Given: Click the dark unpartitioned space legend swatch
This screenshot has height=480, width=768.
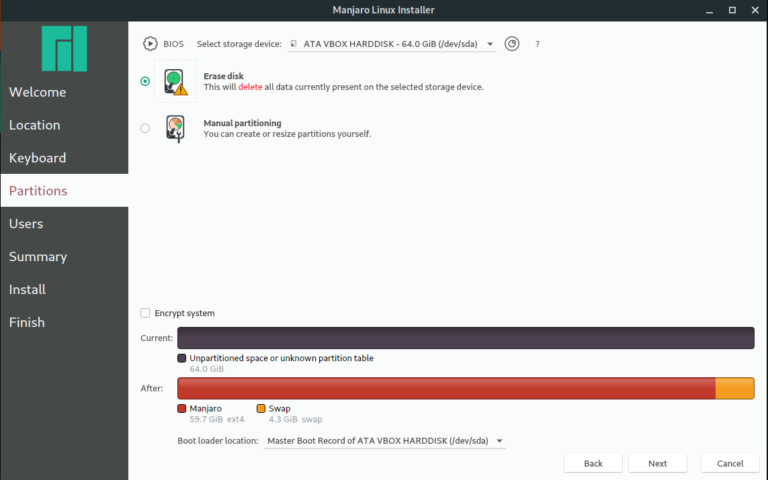Looking at the screenshot, I should click(182, 358).
